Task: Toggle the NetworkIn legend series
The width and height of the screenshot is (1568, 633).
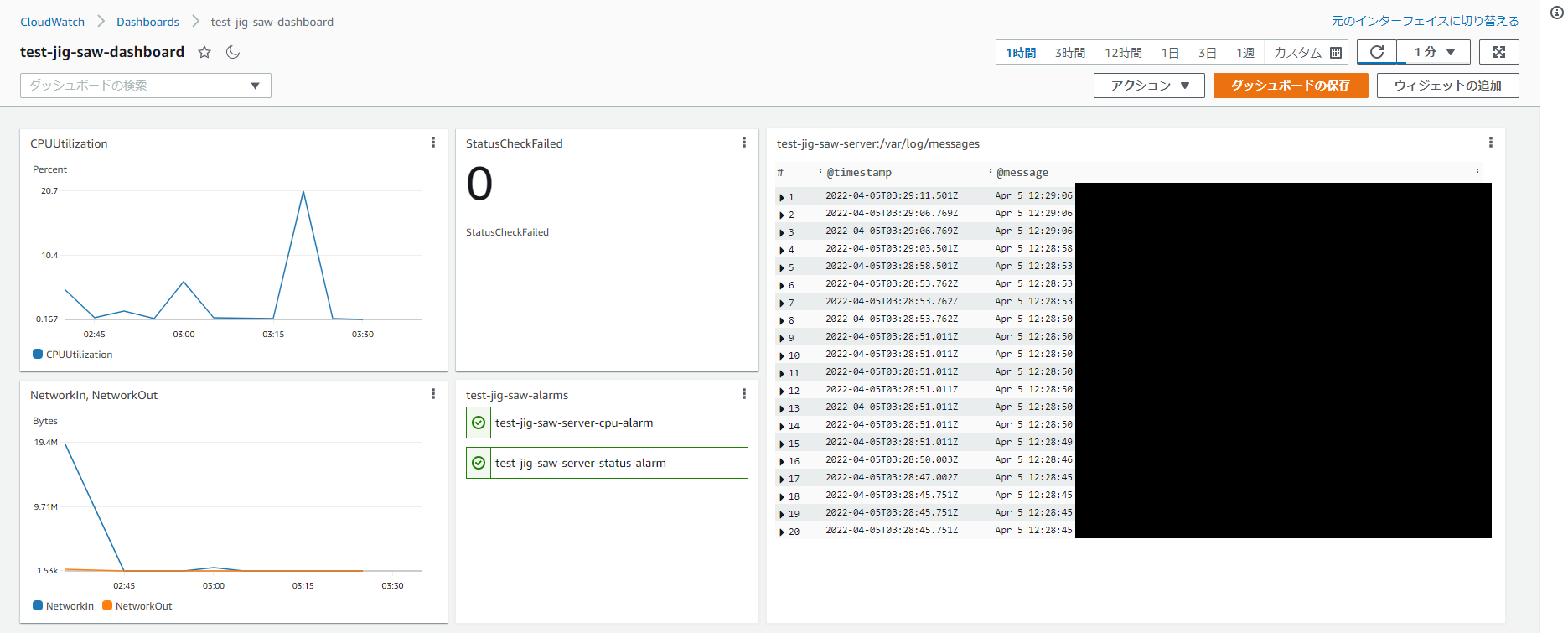Action: 64,606
